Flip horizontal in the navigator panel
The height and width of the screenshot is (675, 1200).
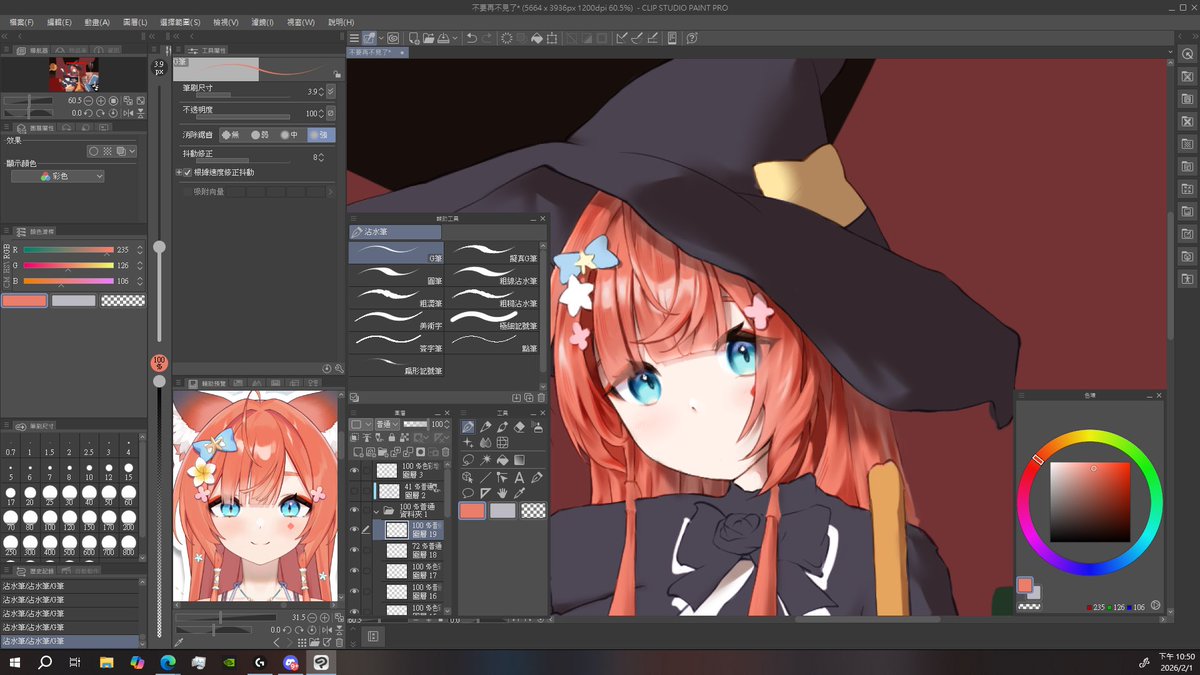(129, 113)
